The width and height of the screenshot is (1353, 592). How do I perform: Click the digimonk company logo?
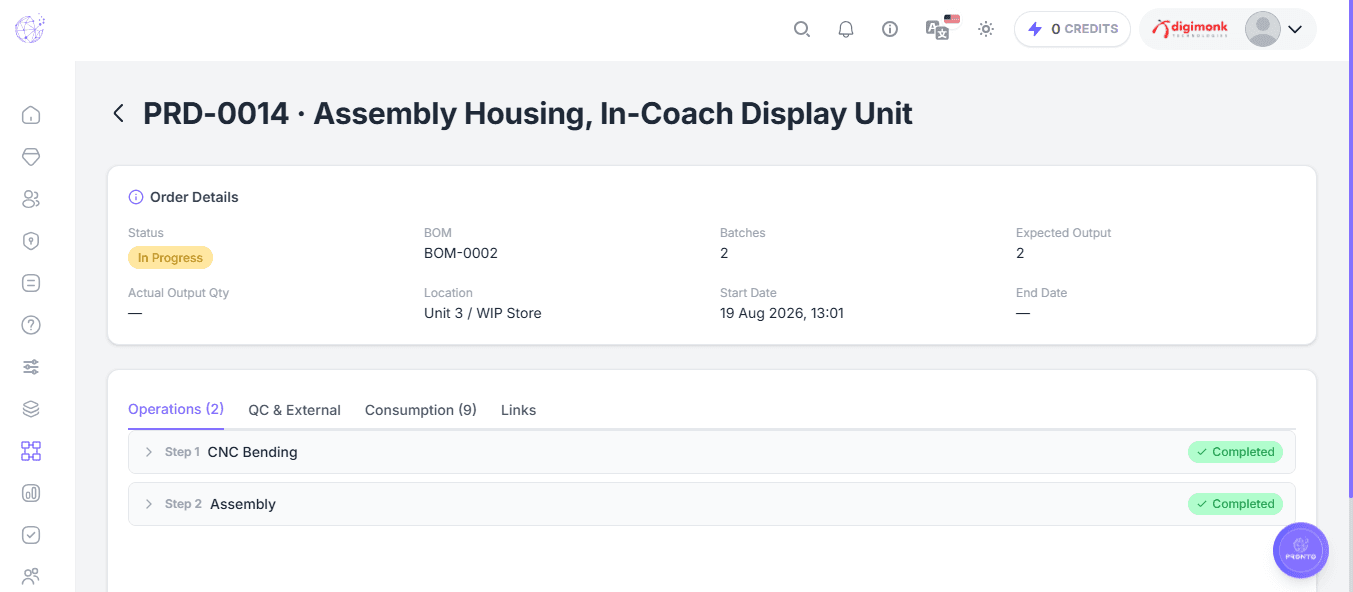[1190, 29]
